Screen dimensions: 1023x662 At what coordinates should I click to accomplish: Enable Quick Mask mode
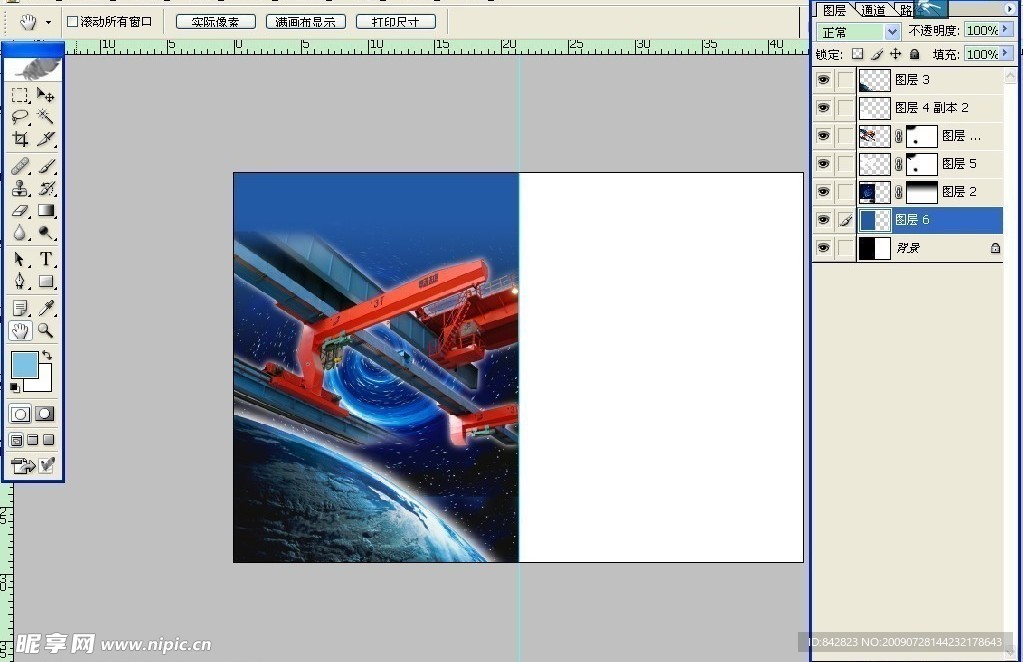pos(44,414)
